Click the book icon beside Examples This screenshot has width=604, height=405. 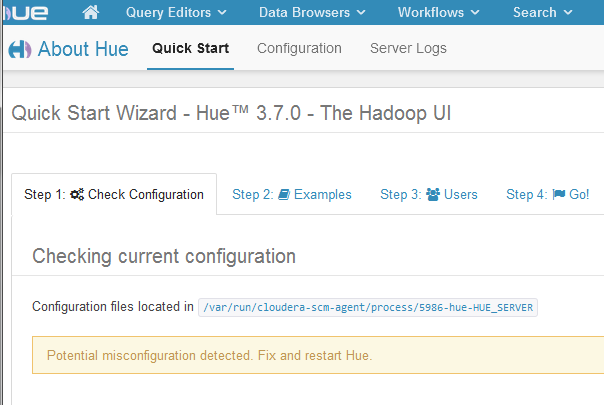tap(283, 194)
